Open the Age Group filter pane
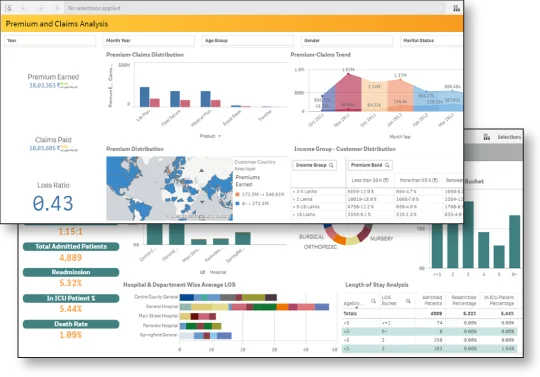 click(x=248, y=41)
